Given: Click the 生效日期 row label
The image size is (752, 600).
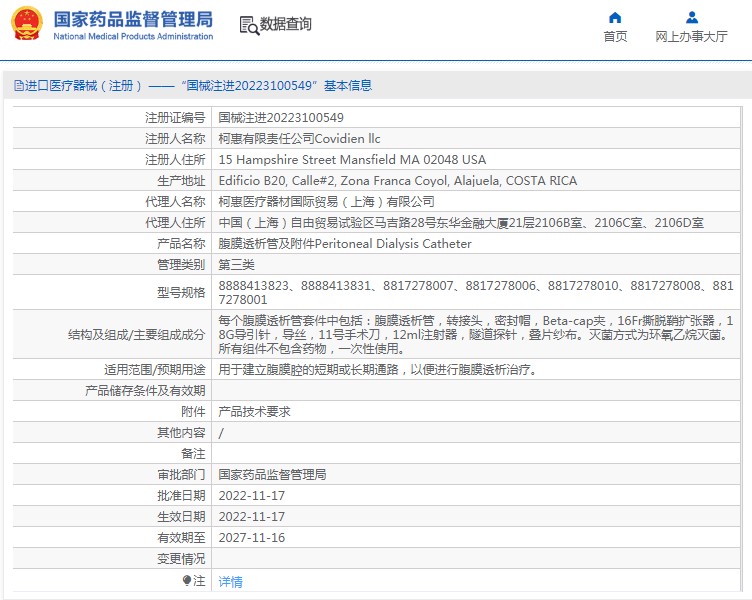Looking at the screenshot, I should [x=181, y=517].
